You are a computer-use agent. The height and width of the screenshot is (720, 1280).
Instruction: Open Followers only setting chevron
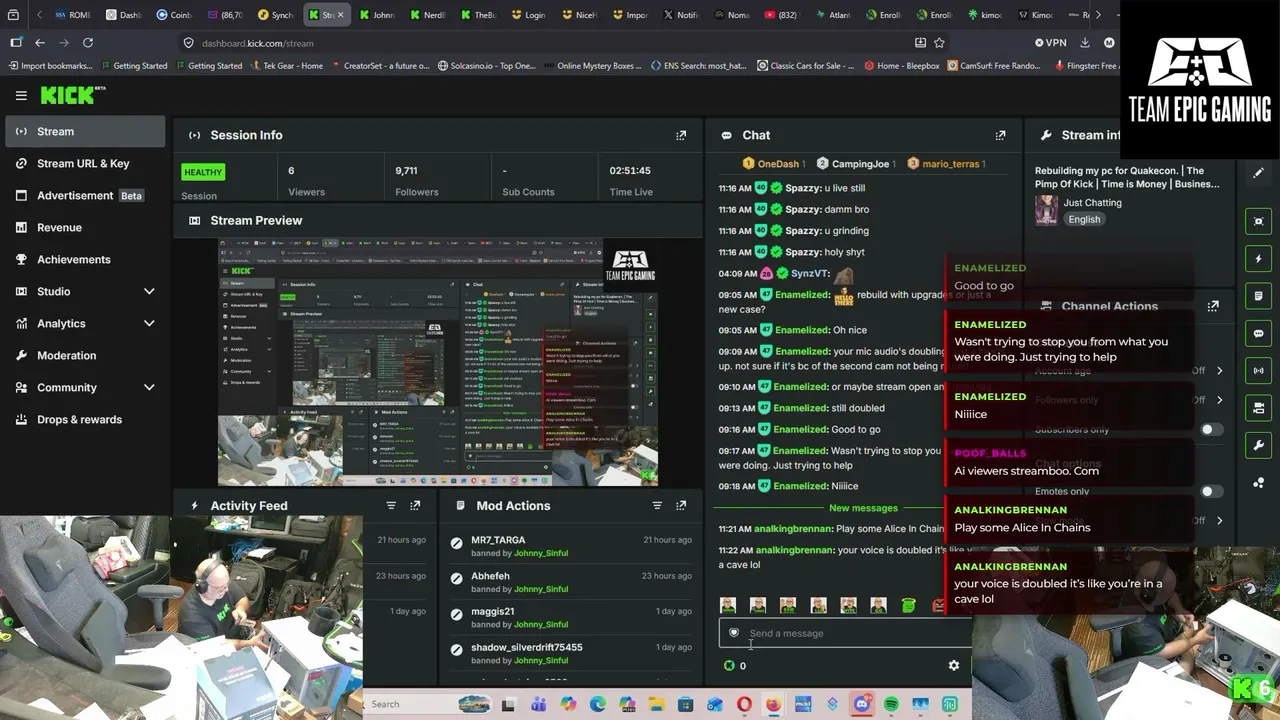pyautogui.click(x=1219, y=400)
